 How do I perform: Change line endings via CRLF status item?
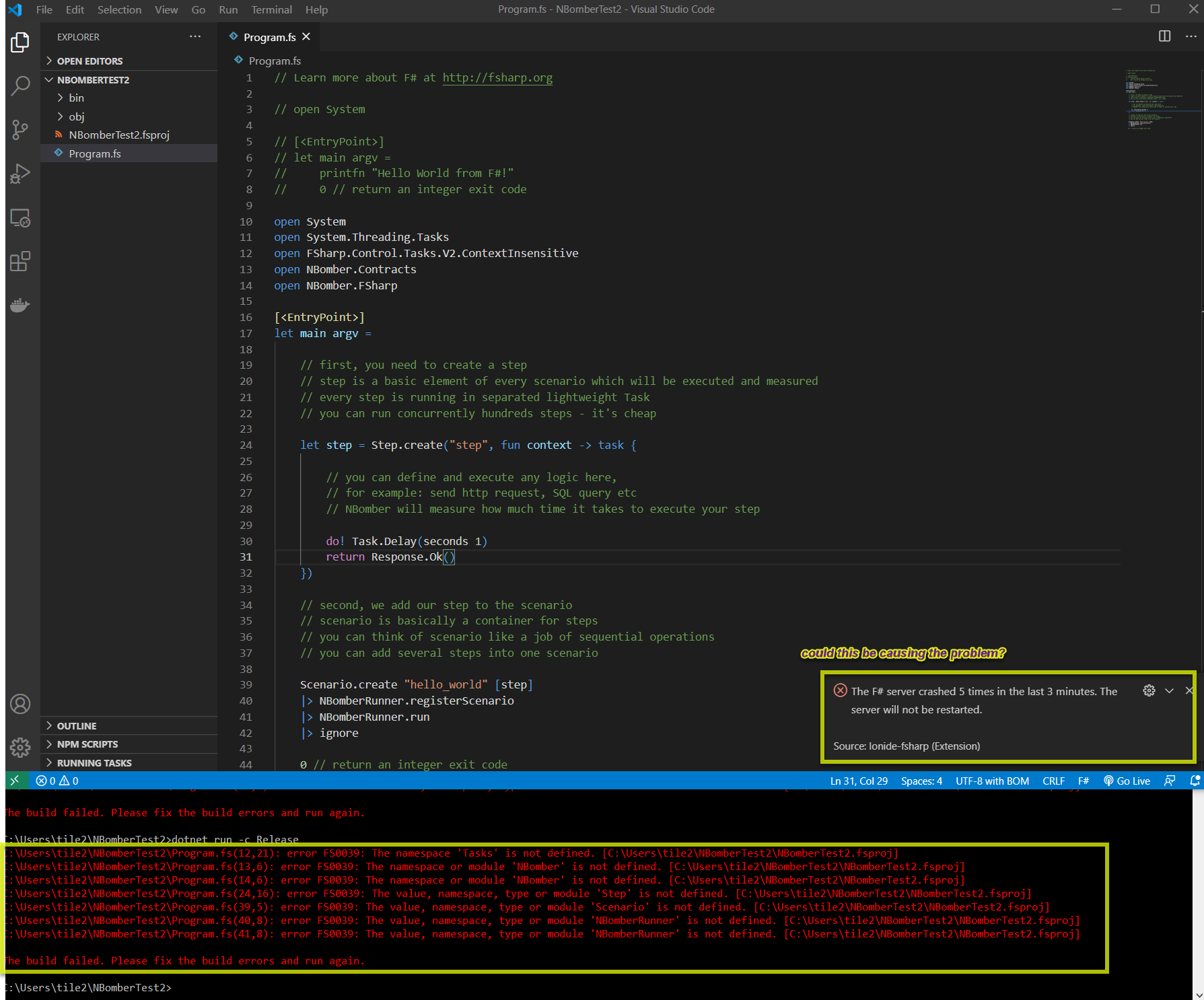point(1053,781)
